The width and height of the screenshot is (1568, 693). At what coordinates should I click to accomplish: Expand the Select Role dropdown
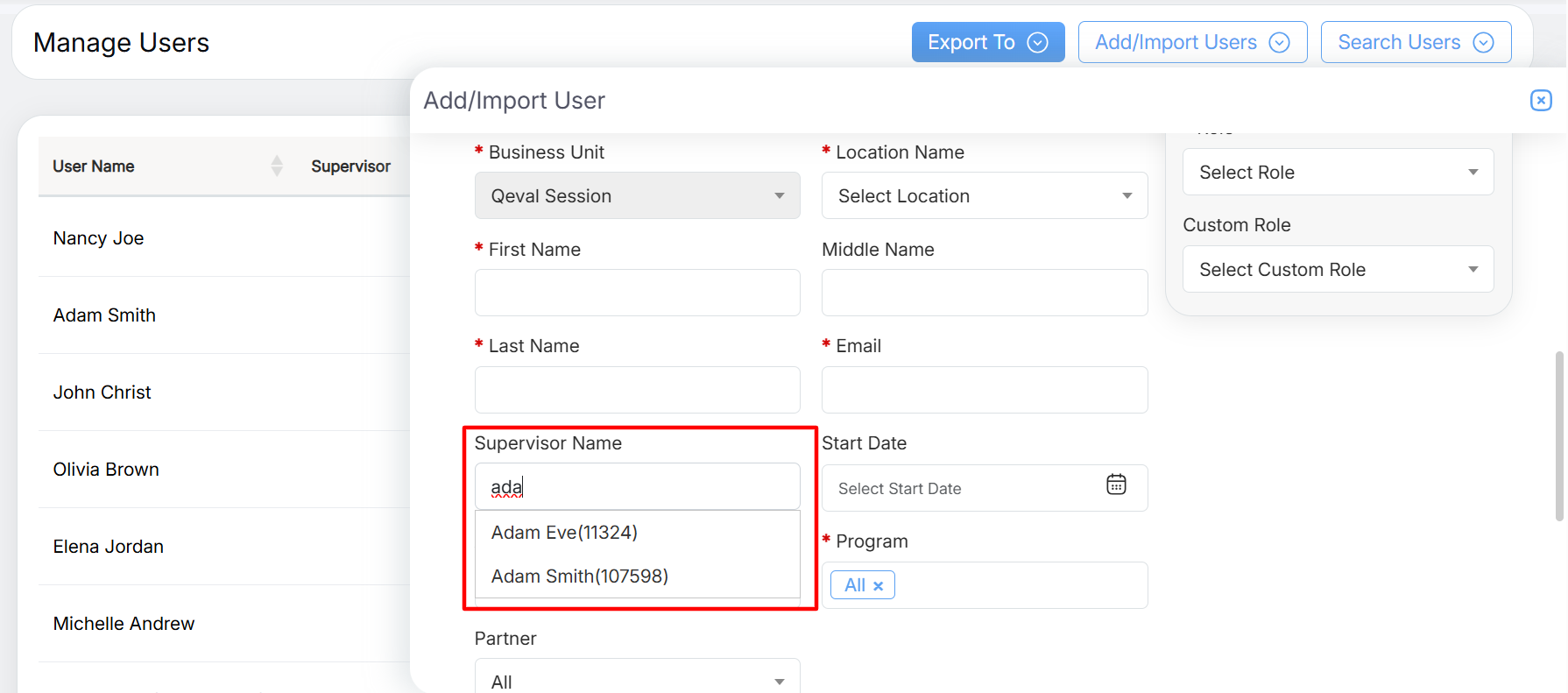click(1337, 173)
